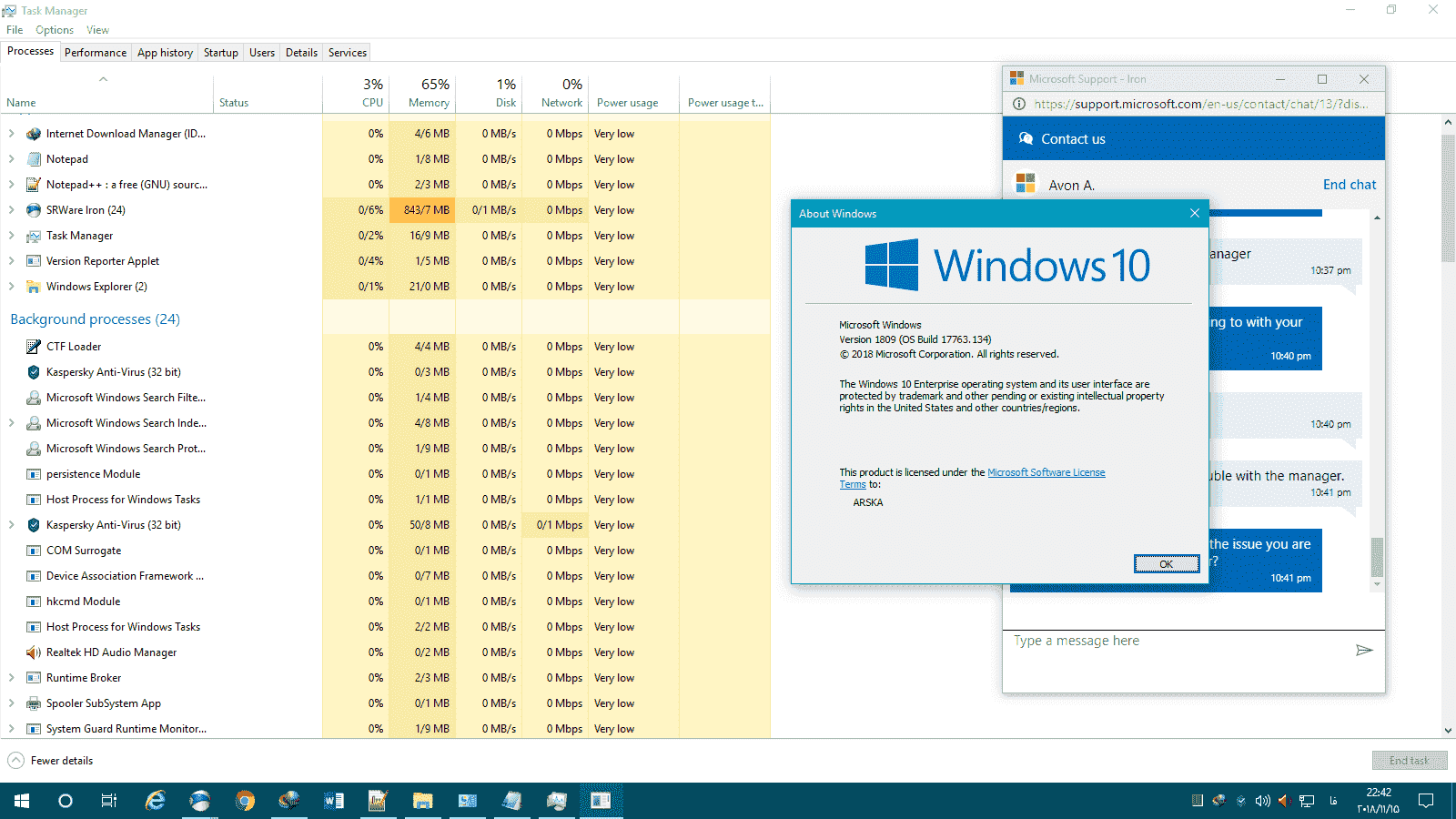
Task: Select the 'hkcmd Module' process row
Action: [386, 602]
